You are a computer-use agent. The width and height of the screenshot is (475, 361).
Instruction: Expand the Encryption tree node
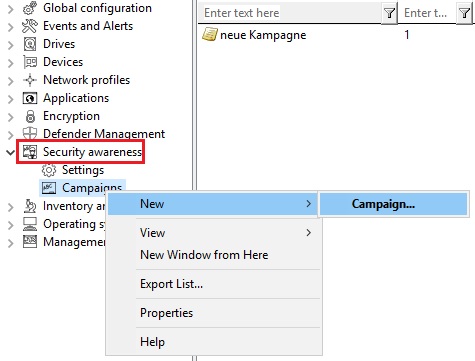(10, 117)
